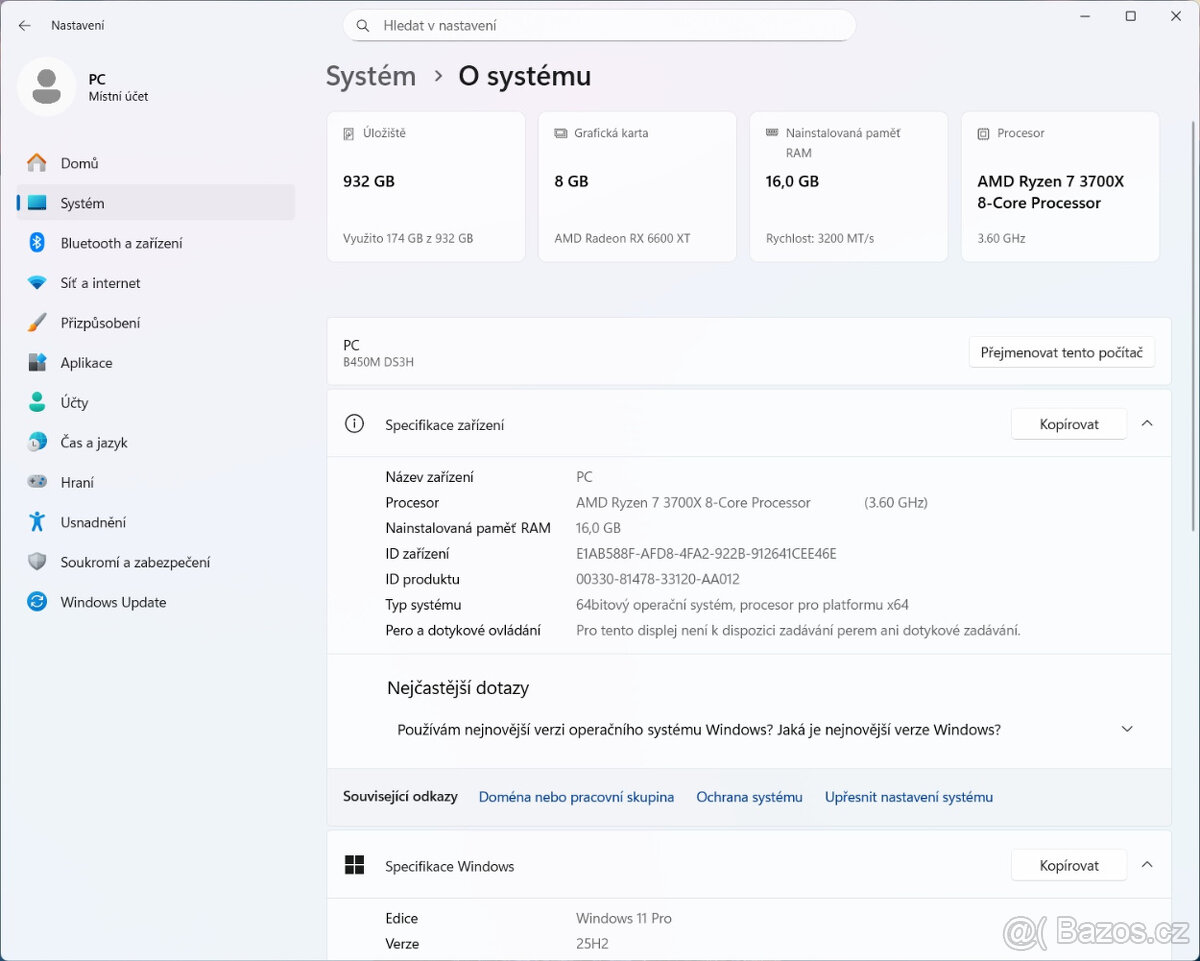1200x961 pixels.
Task: Click the Aplikace sidebar icon
Action: [37, 363]
